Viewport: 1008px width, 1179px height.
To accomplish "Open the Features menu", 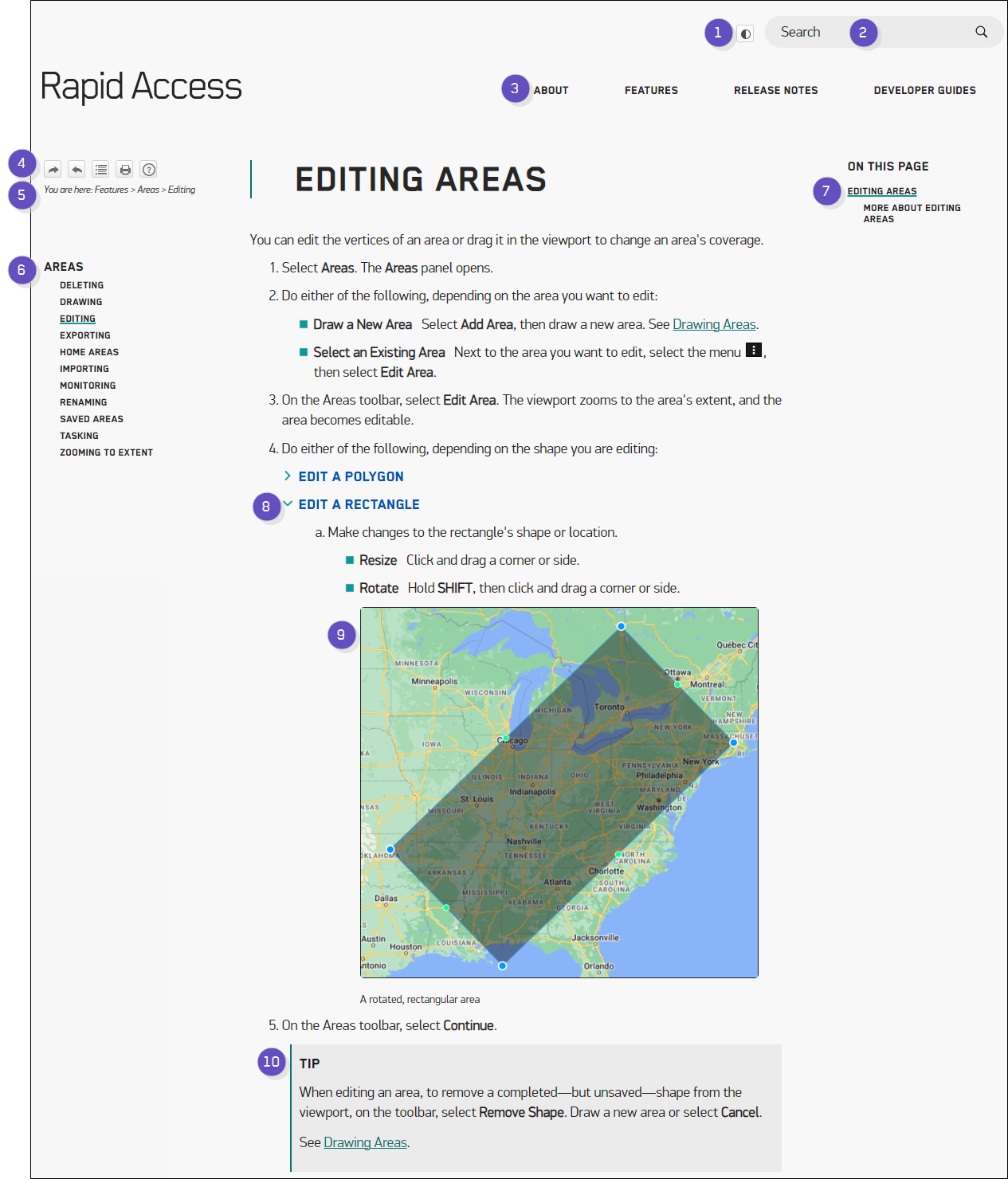I will pyautogui.click(x=651, y=90).
